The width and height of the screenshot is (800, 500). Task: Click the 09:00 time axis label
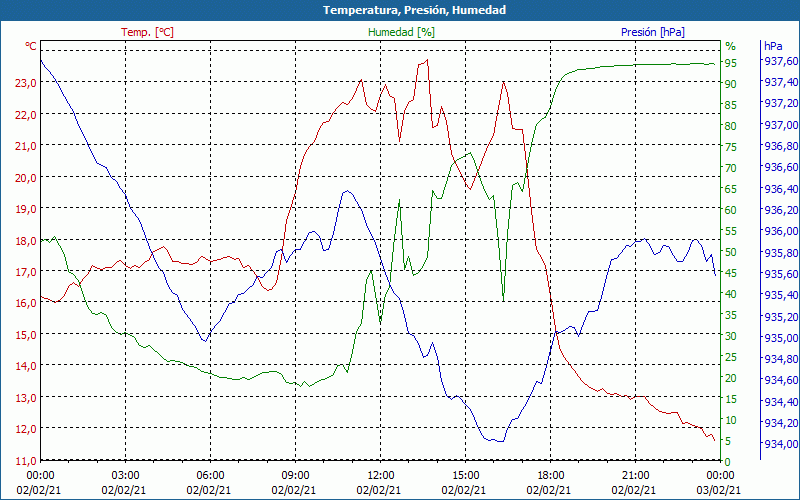tap(295, 476)
